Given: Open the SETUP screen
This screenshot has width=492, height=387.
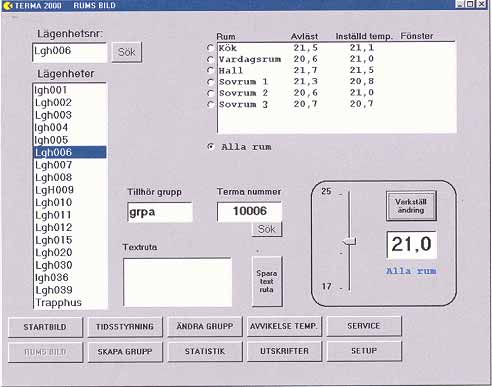Looking at the screenshot, I should tap(364, 351).
